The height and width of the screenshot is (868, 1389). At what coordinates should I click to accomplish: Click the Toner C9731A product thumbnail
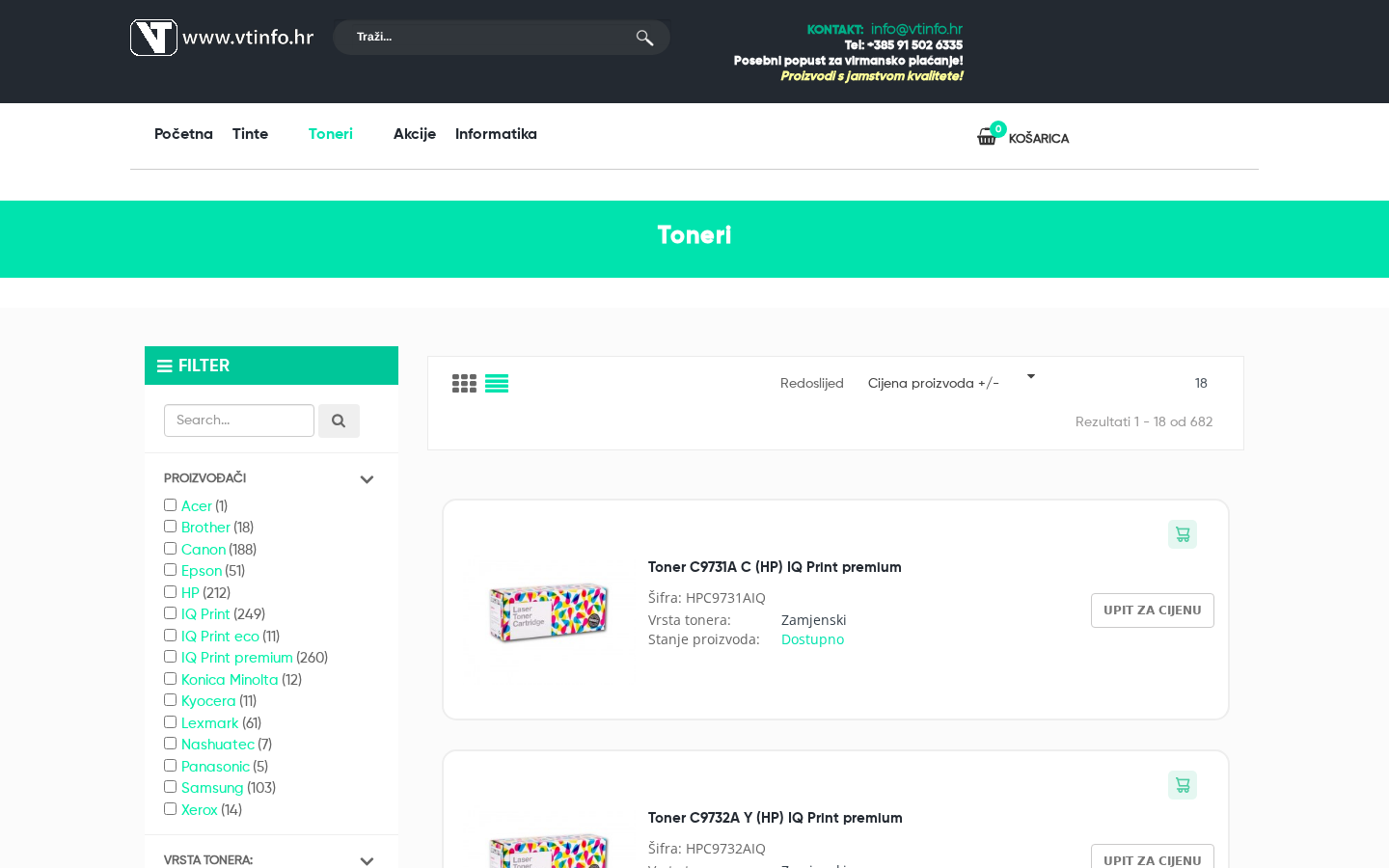(549, 612)
